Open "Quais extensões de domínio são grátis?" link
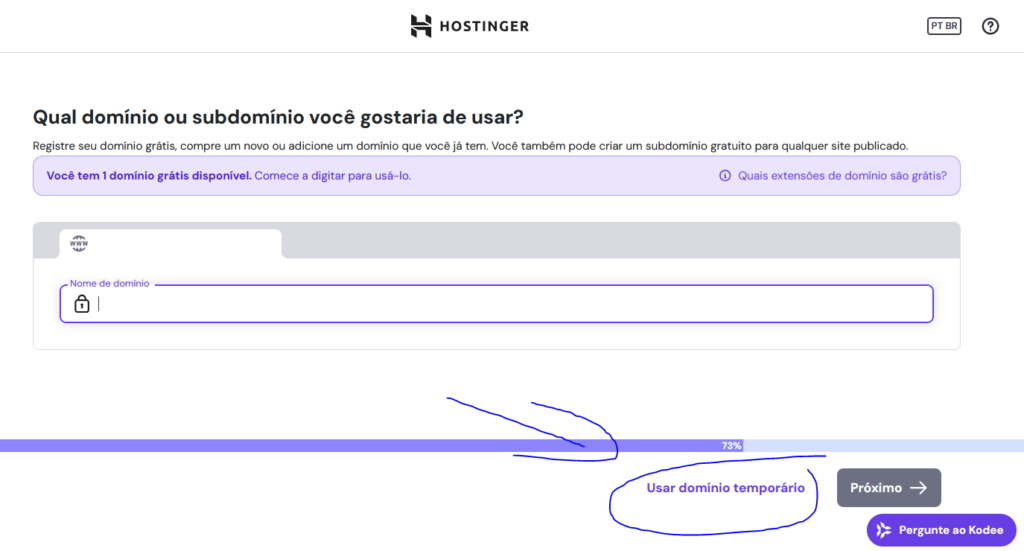This screenshot has width=1024, height=551. pos(842,176)
